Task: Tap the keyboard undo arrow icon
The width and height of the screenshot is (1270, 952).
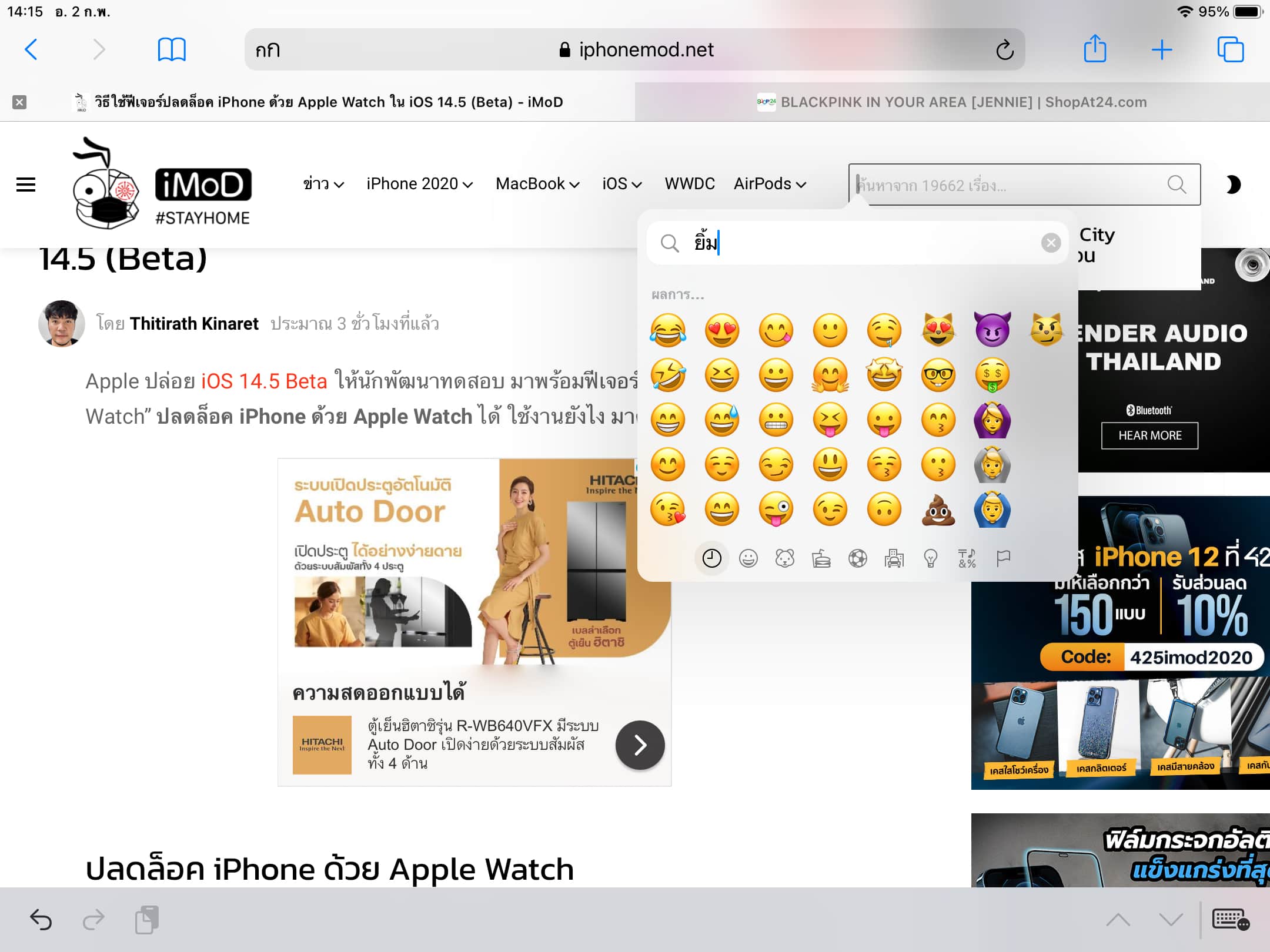Action: pos(41,920)
